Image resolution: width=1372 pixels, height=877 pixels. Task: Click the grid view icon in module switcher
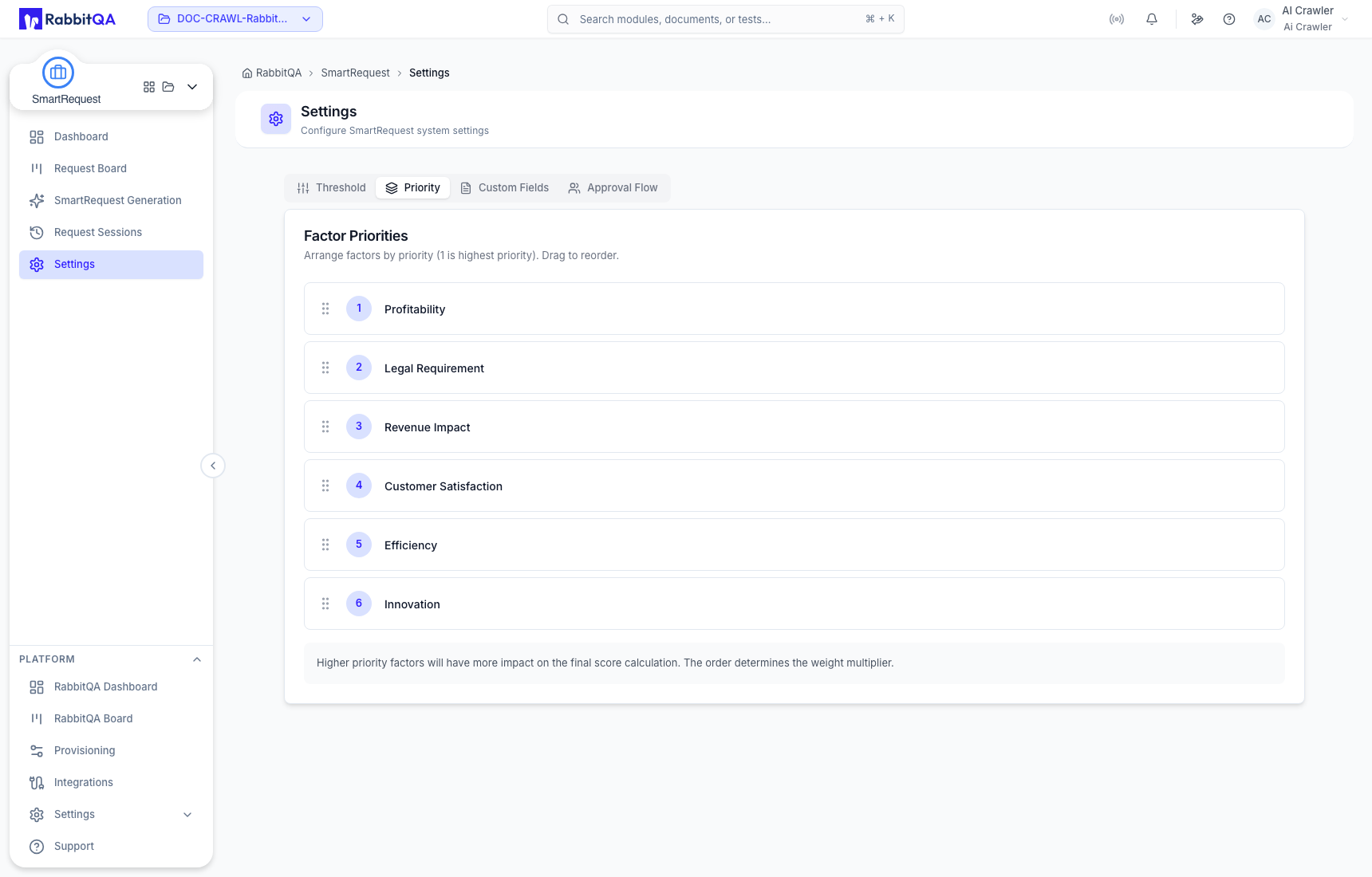click(x=149, y=87)
